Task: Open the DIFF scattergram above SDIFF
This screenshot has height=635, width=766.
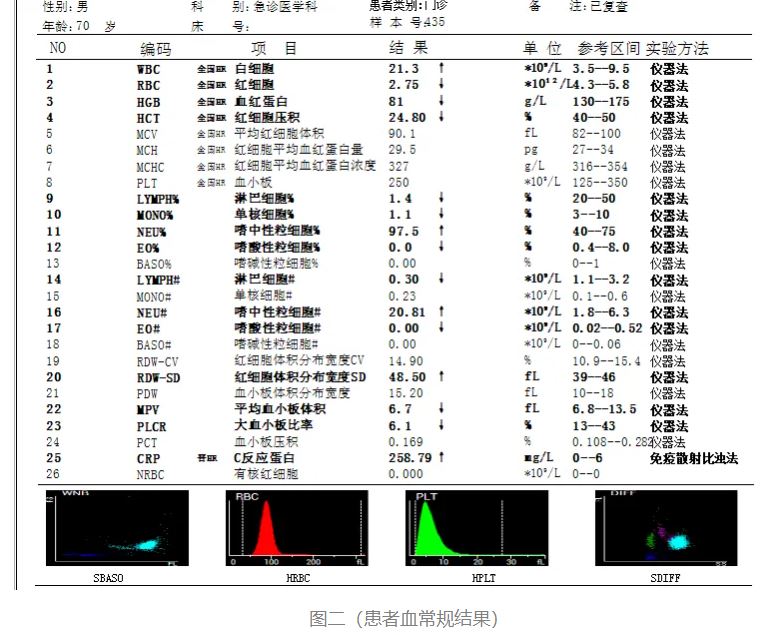Action: tap(665, 527)
